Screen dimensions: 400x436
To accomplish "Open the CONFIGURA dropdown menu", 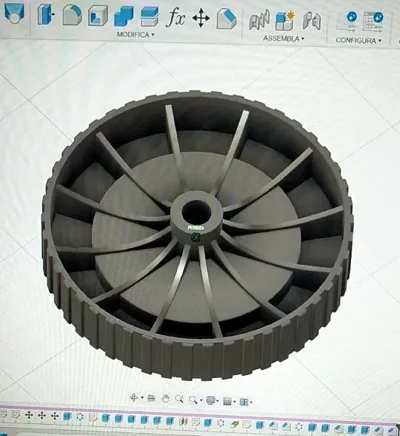I will pos(358,40).
